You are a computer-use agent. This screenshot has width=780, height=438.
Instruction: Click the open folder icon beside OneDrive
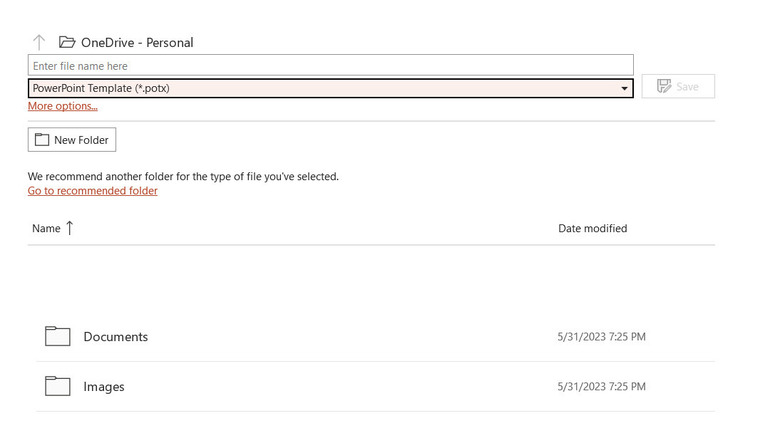coord(67,42)
